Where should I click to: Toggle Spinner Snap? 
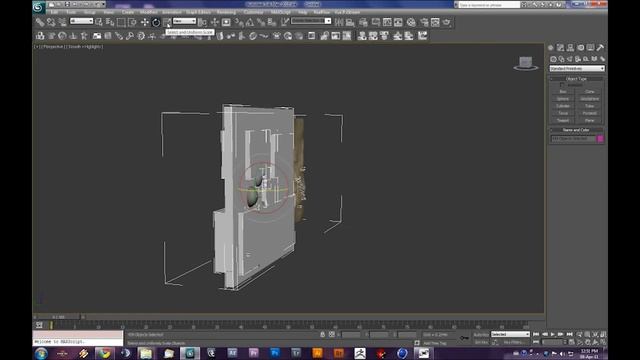point(271,22)
